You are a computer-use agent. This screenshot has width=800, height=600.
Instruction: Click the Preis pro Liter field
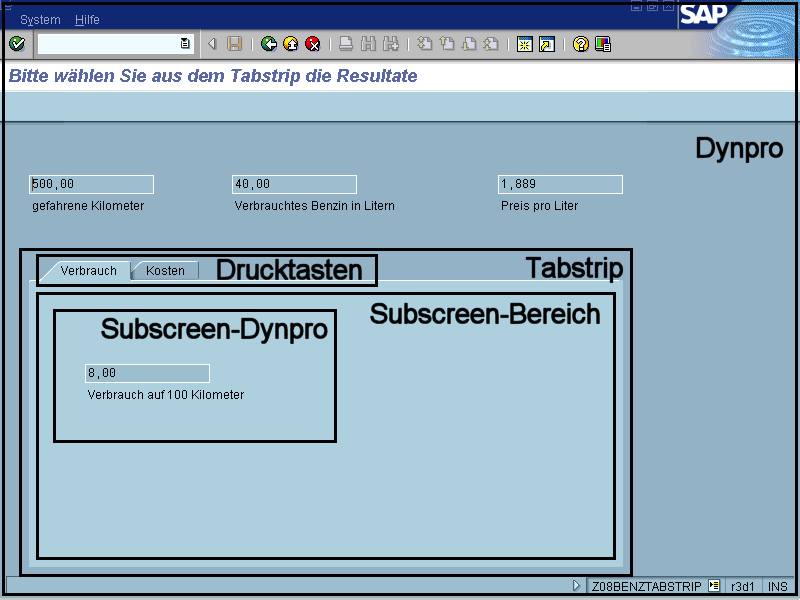click(560, 184)
